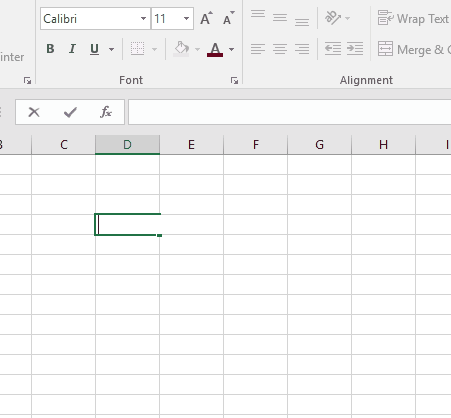The image size is (451, 418).
Task: Click the Merge & Center button
Action: (x=414, y=50)
